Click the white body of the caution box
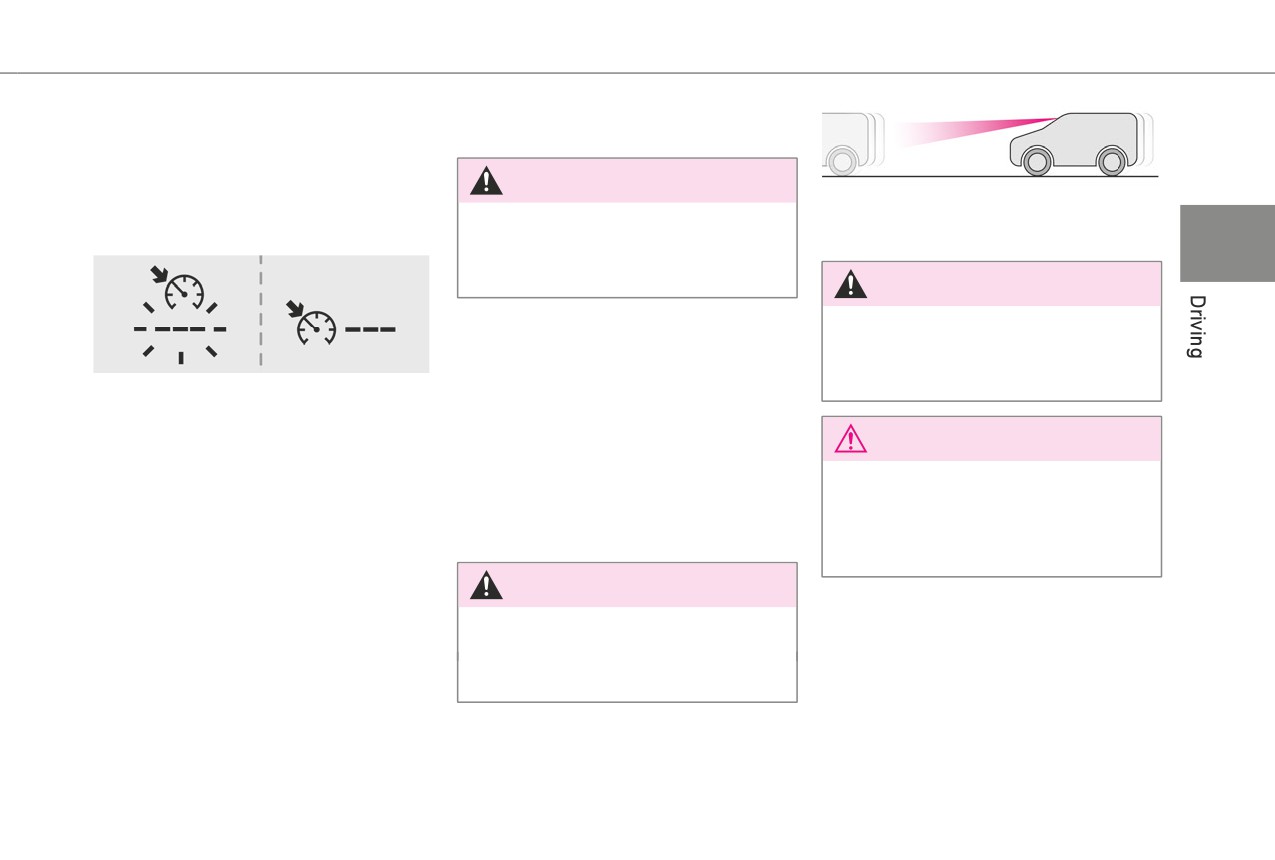1275x860 pixels. coord(991,518)
